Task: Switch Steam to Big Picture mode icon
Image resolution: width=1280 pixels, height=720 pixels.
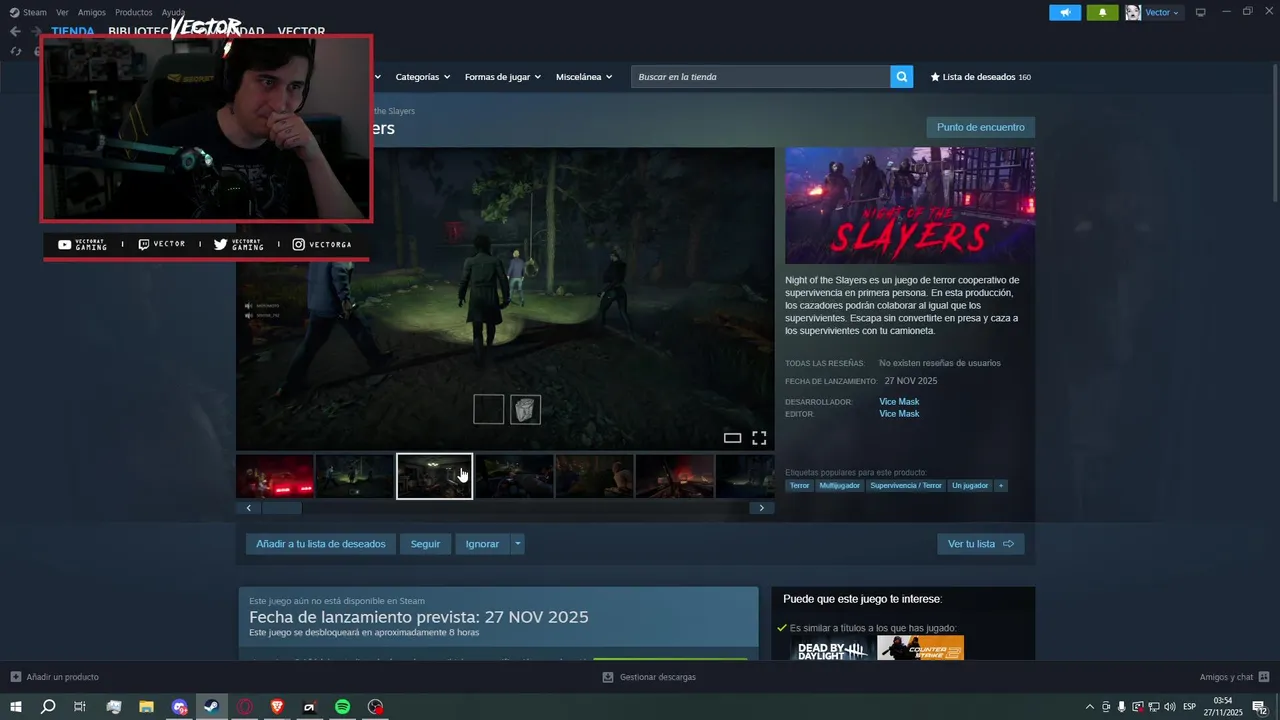Action: click(1201, 12)
